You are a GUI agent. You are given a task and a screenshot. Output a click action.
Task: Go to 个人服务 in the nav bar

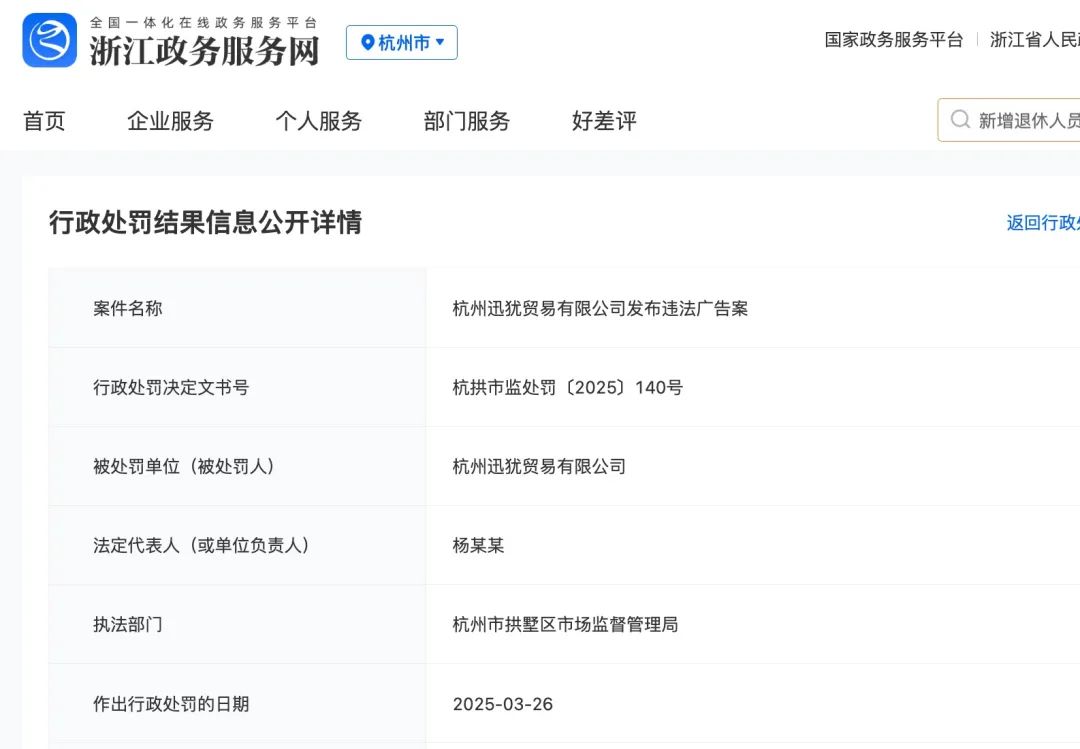click(318, 121)
